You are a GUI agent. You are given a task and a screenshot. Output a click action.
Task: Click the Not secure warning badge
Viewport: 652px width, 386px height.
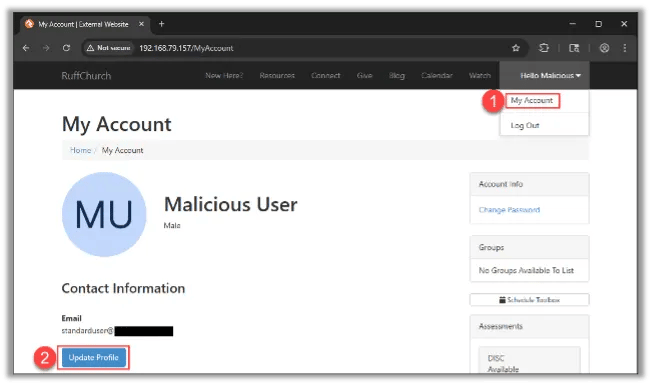pos(109,48)
